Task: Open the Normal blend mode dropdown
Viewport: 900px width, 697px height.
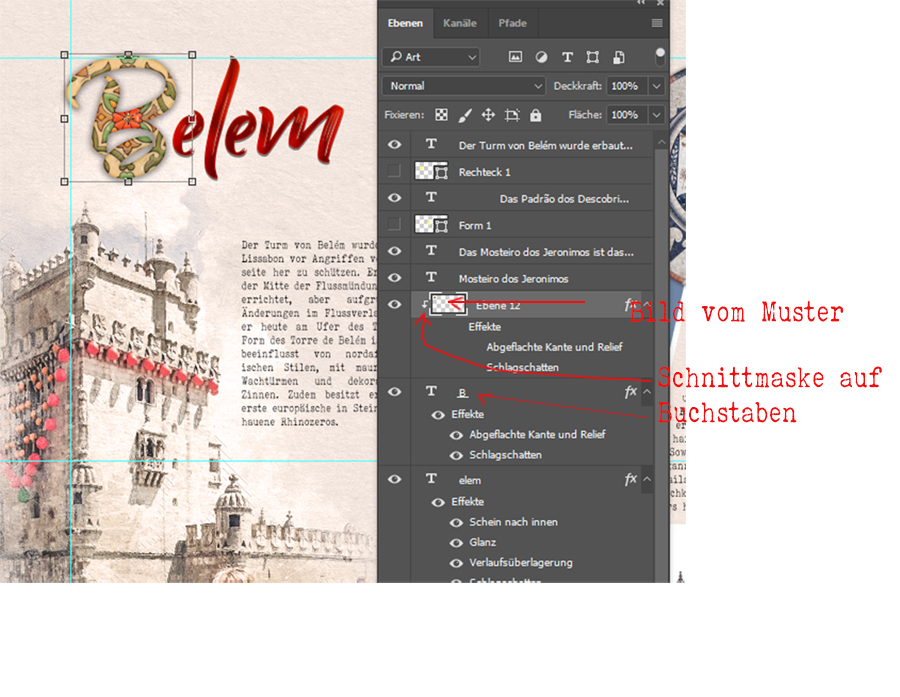Action: (x=464, y=86)
